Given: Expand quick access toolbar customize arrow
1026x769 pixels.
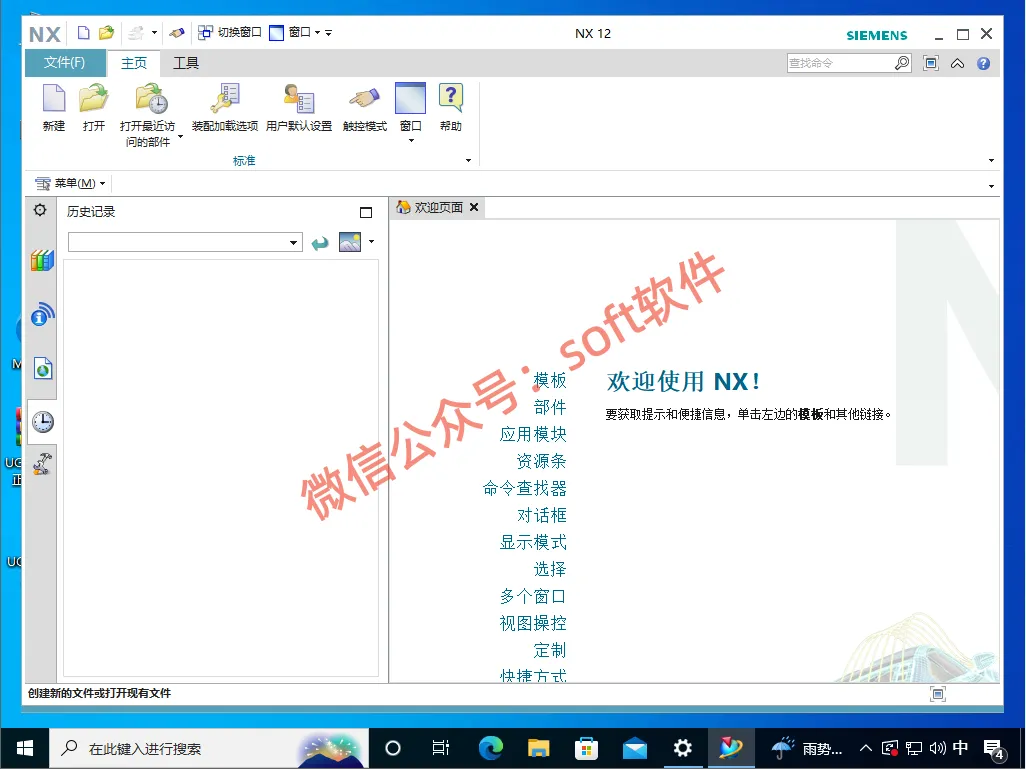Looking at the screenshot, I should click(x=328, y=33).
